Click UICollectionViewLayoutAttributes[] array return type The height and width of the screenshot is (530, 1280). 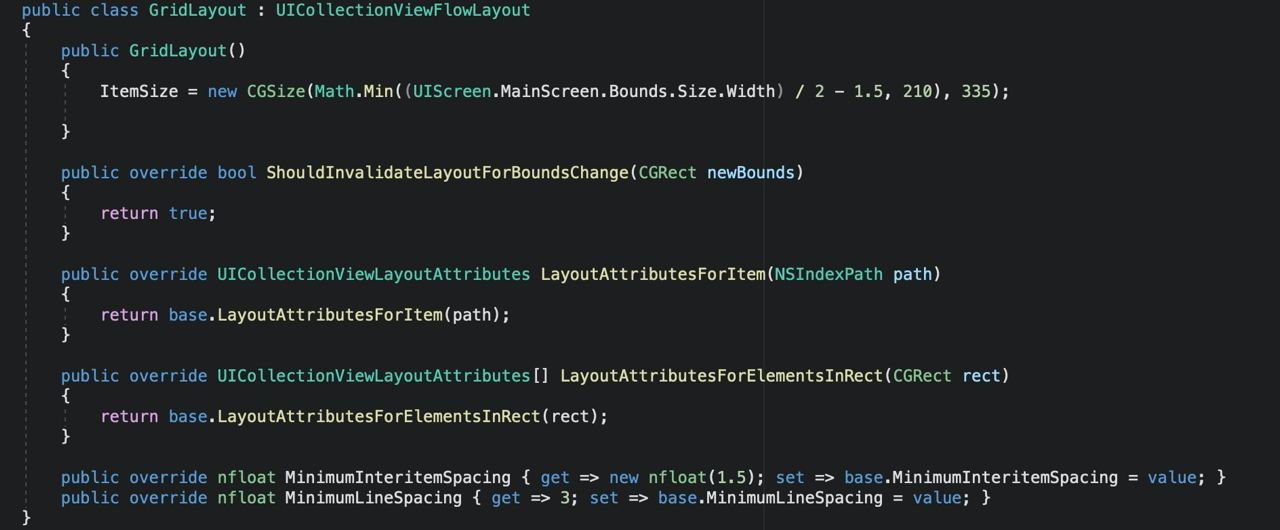383,376
